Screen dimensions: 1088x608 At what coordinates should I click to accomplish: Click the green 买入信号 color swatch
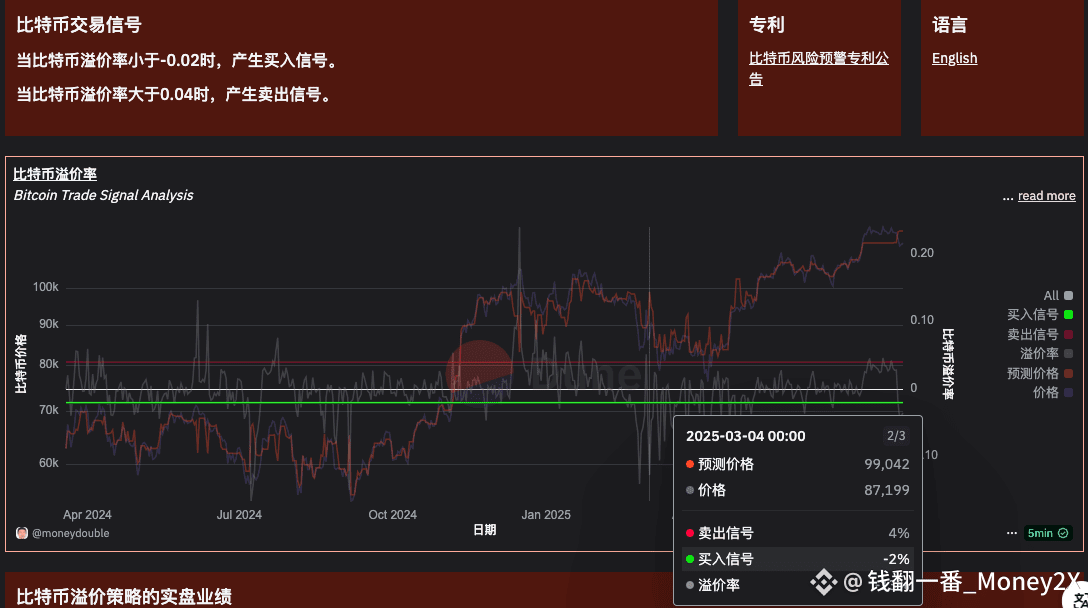1069,315
